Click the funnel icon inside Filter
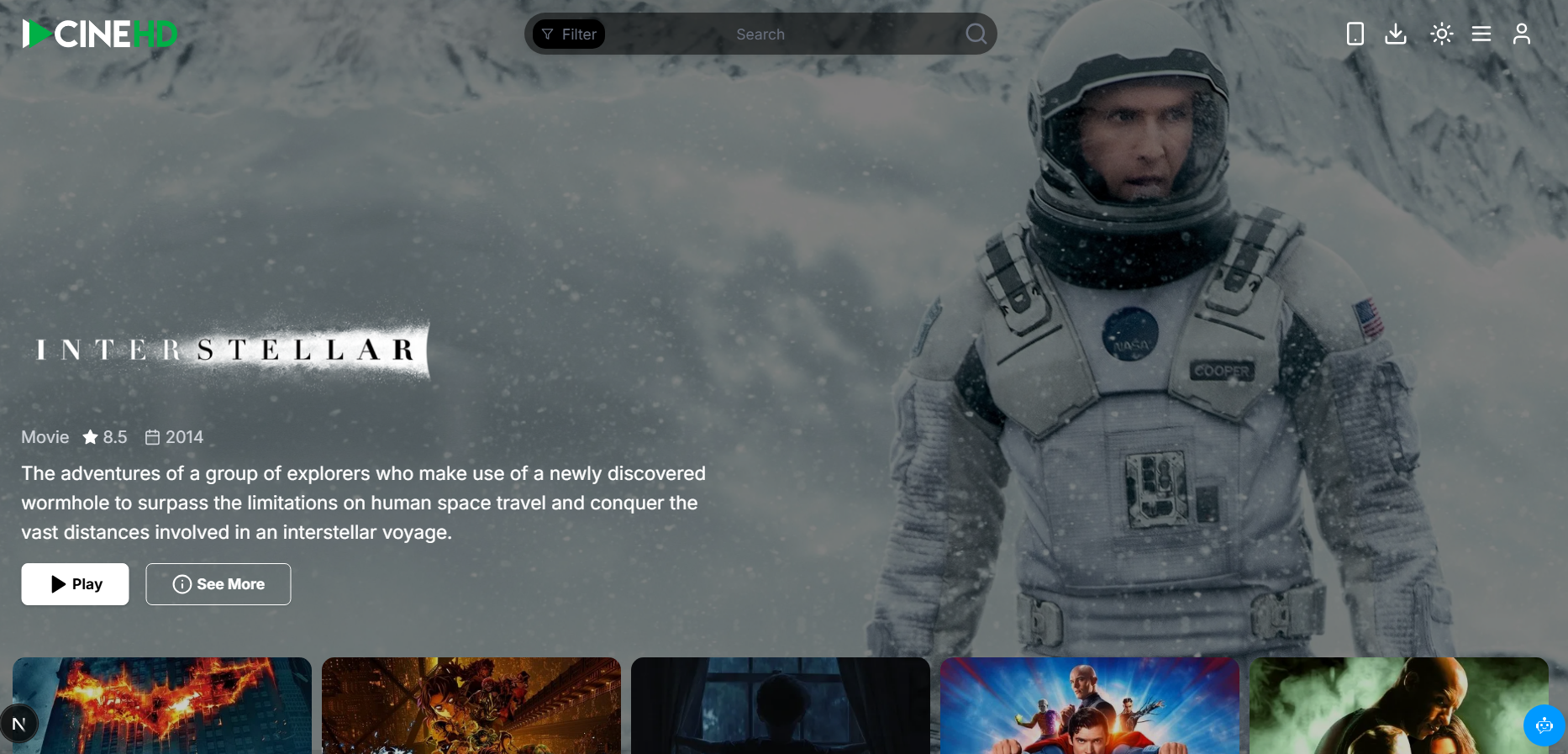1568x754 pixels. pyautogui.click(x=548, y=34)
